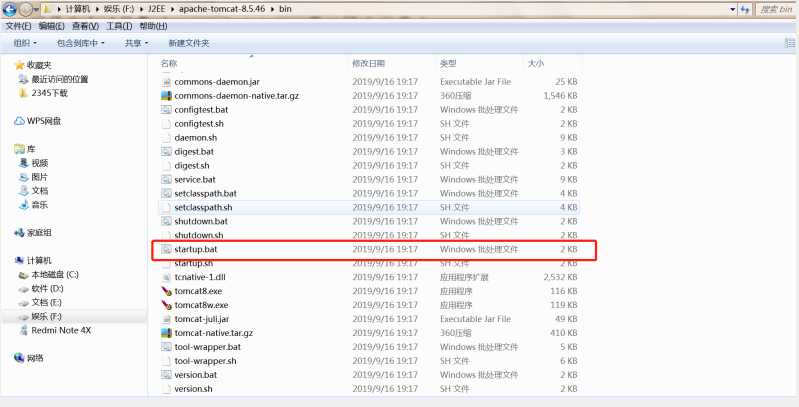This screenshot has width=799, height=407.
Task: Click tomcat8w.exe application icon
Action: pyautogui.click(x=166, y=305)
